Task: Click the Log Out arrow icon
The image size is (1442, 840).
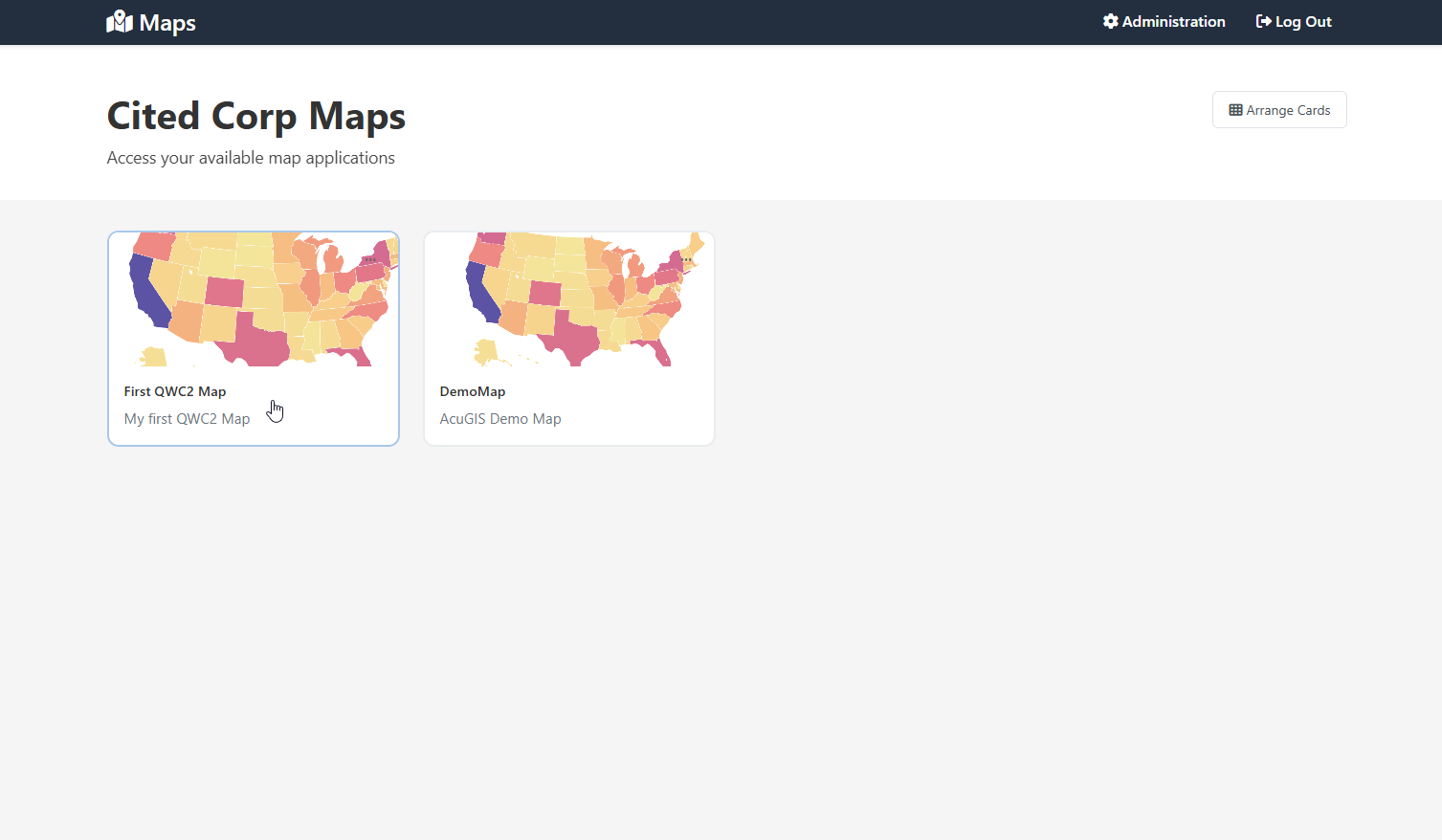Action: pyautogui.click(x=1263, y=21)
